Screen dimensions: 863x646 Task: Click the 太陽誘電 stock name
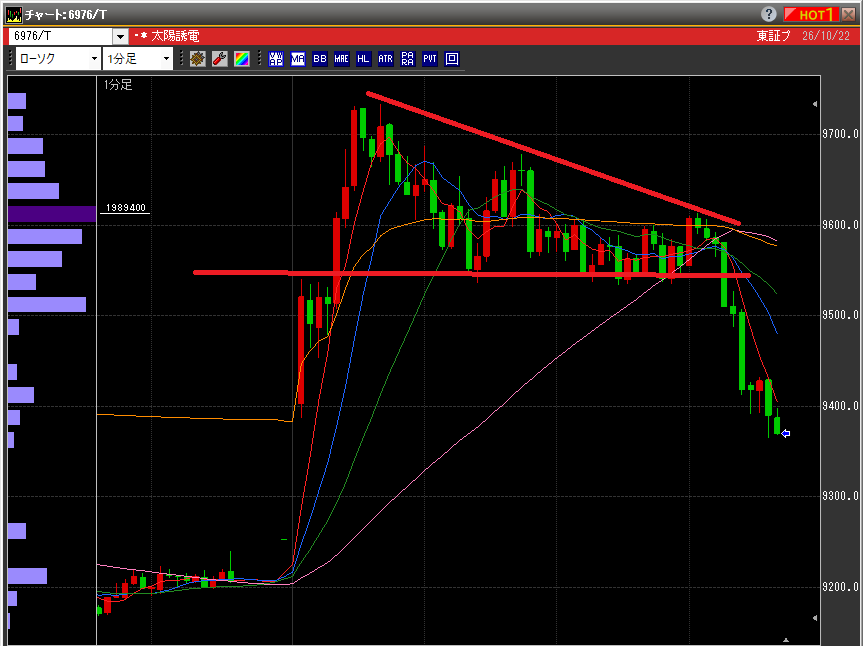(175, 36)
